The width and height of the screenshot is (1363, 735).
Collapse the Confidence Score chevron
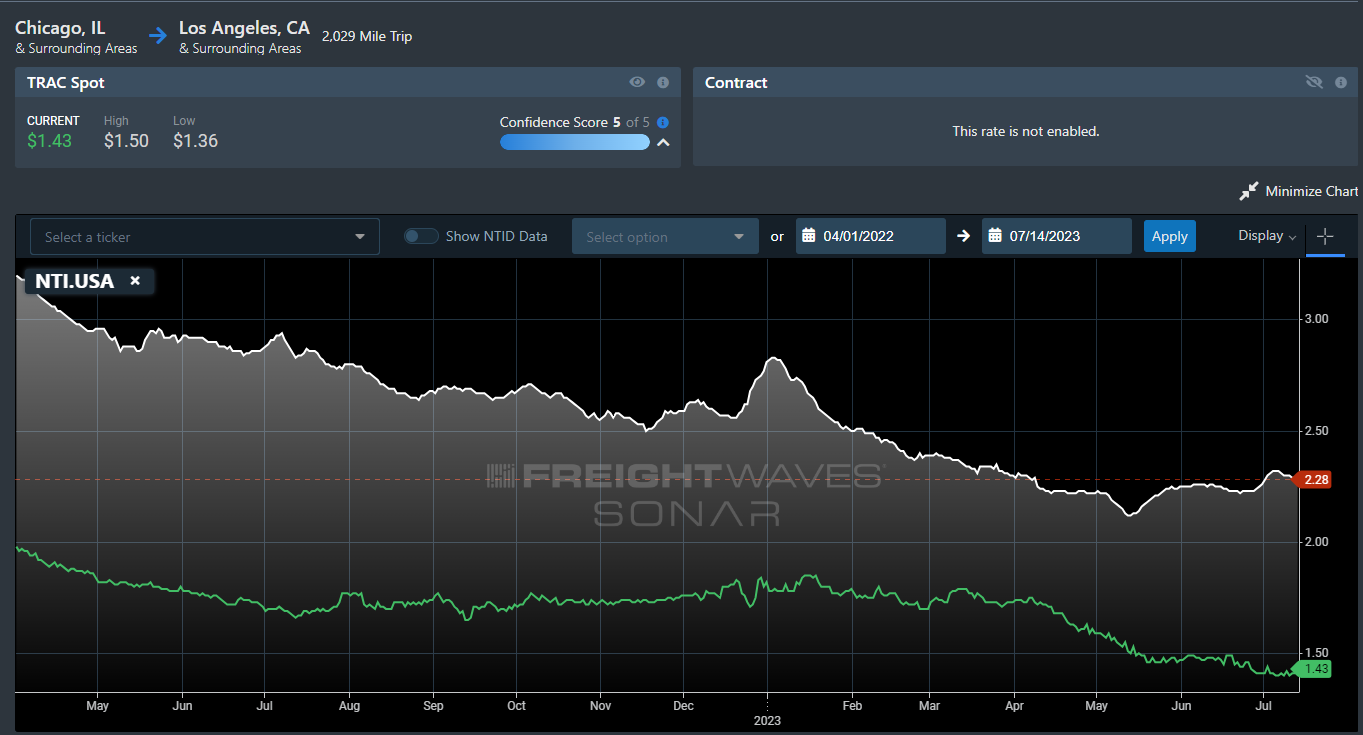pos(662,143)
